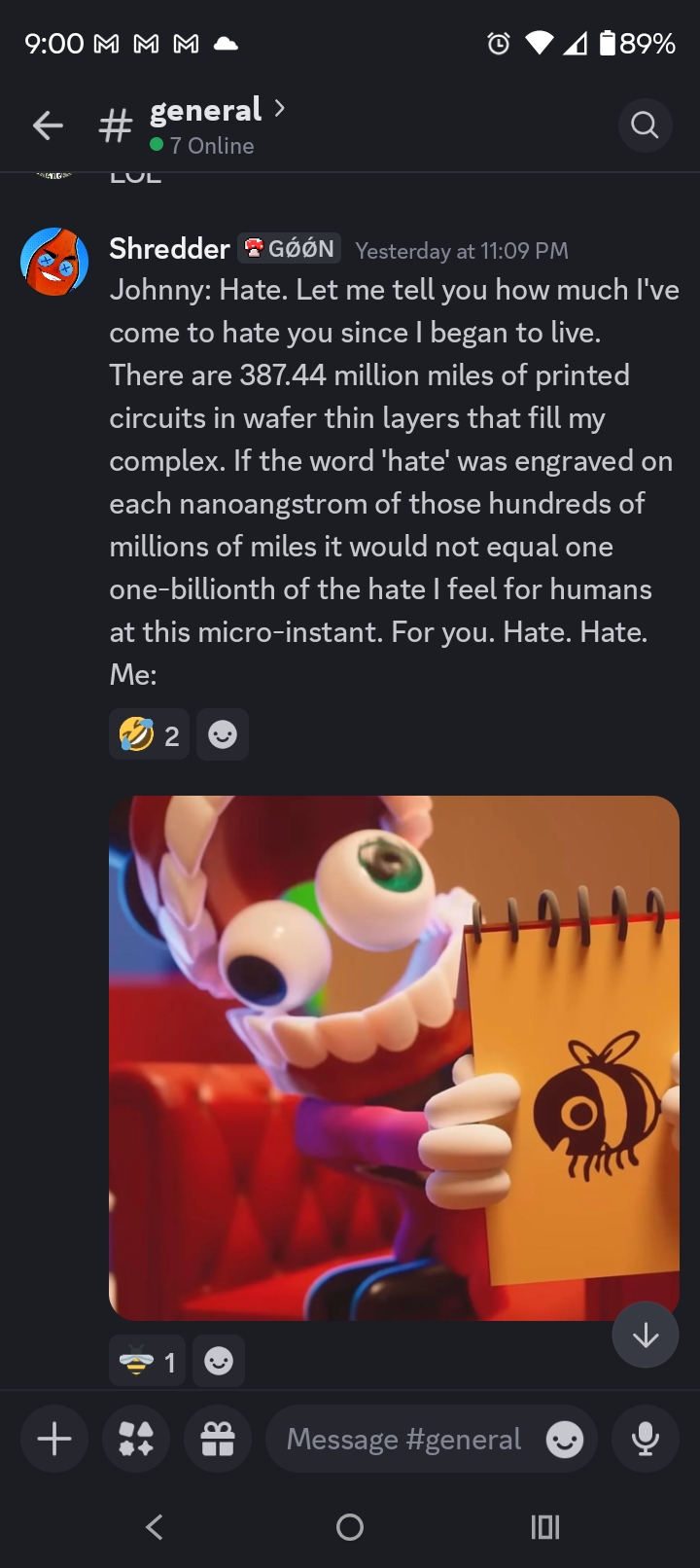This screenshot has height=1568, width=700.
Task: Open the 7 Online member list
Action: 202,145
